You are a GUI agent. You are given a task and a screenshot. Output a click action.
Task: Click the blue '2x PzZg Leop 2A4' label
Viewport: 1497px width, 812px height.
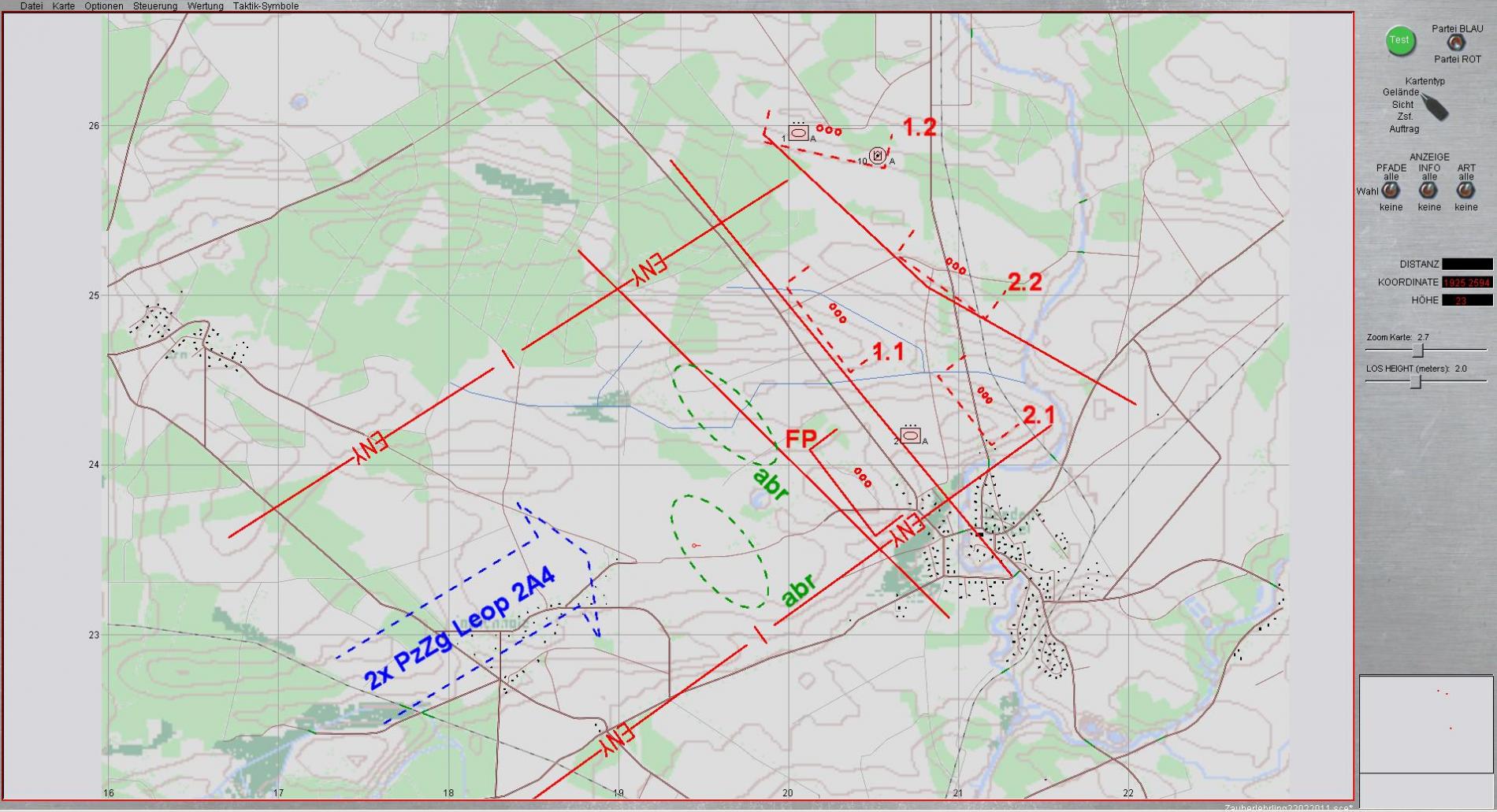[459, 628]
